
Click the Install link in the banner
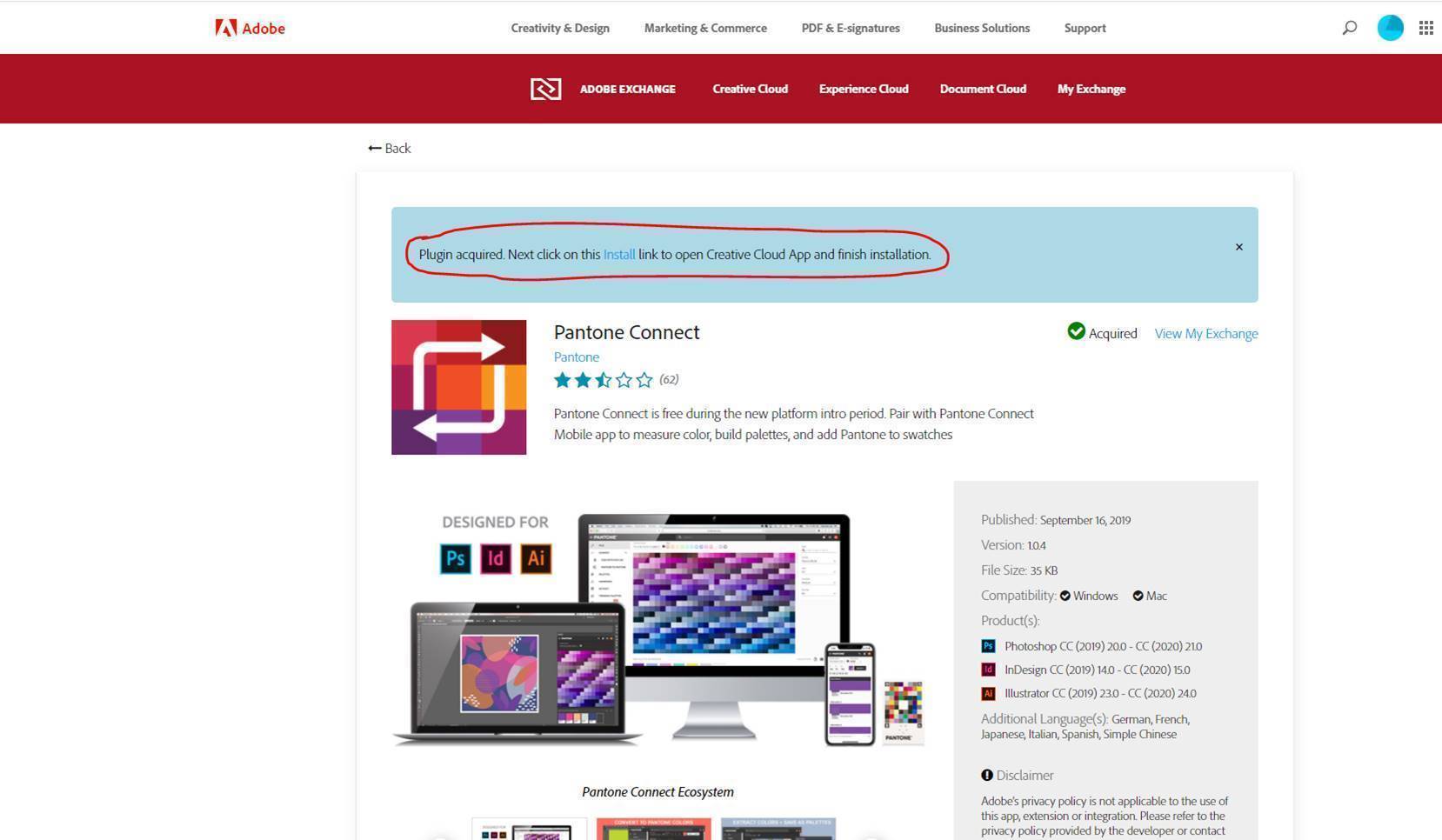pos(618,254)
